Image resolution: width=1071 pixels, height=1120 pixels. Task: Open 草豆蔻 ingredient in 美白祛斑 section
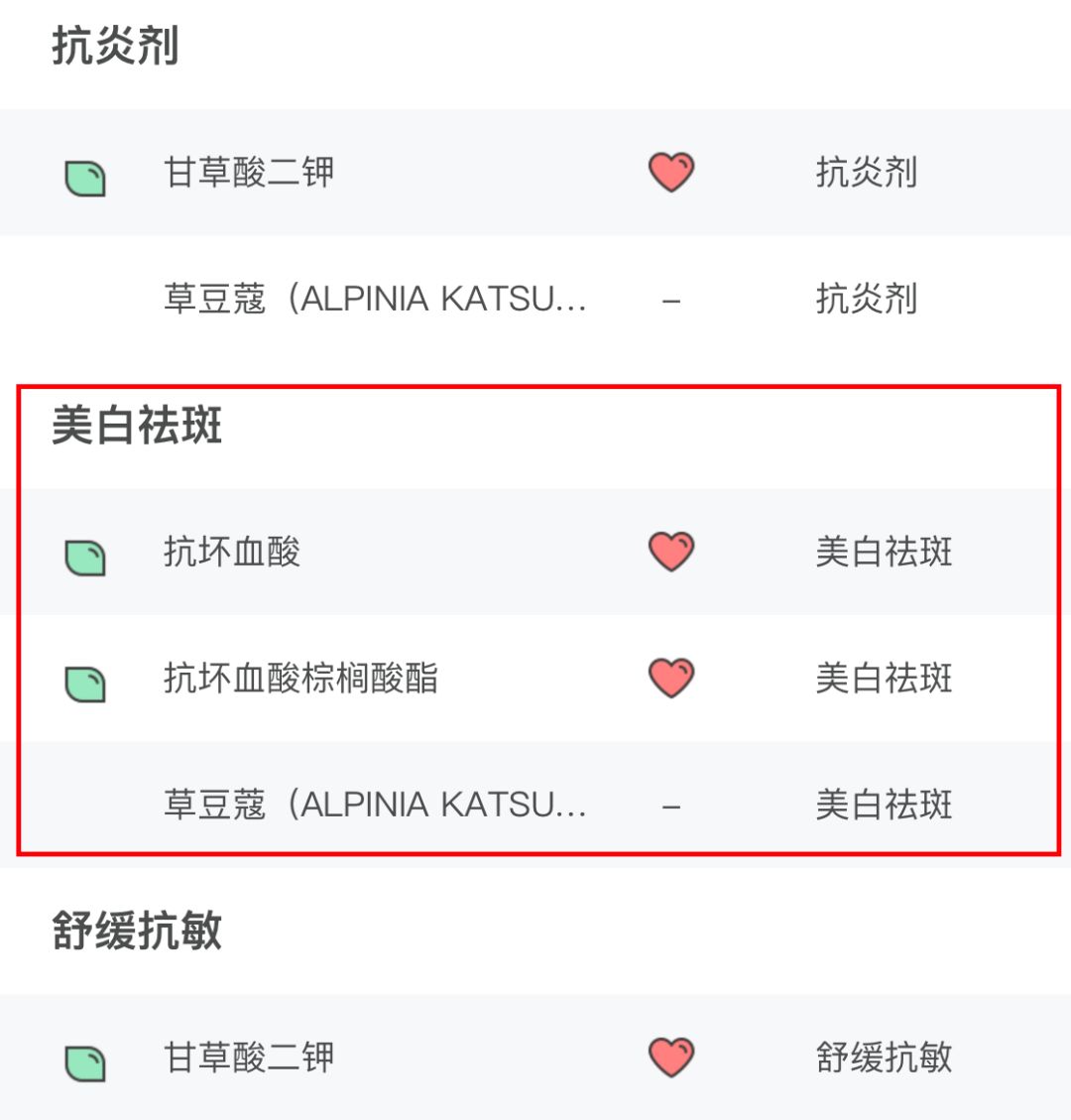tap(375, 805)
